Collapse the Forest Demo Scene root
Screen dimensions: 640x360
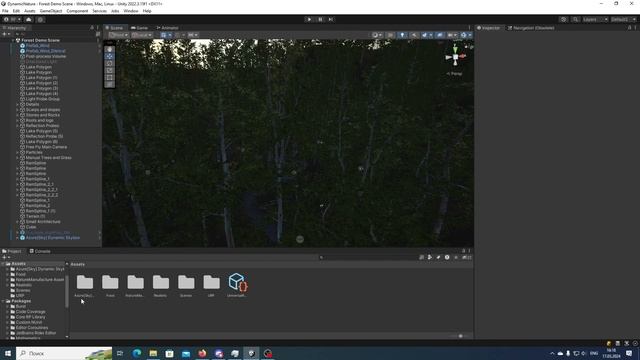(13, 40)
